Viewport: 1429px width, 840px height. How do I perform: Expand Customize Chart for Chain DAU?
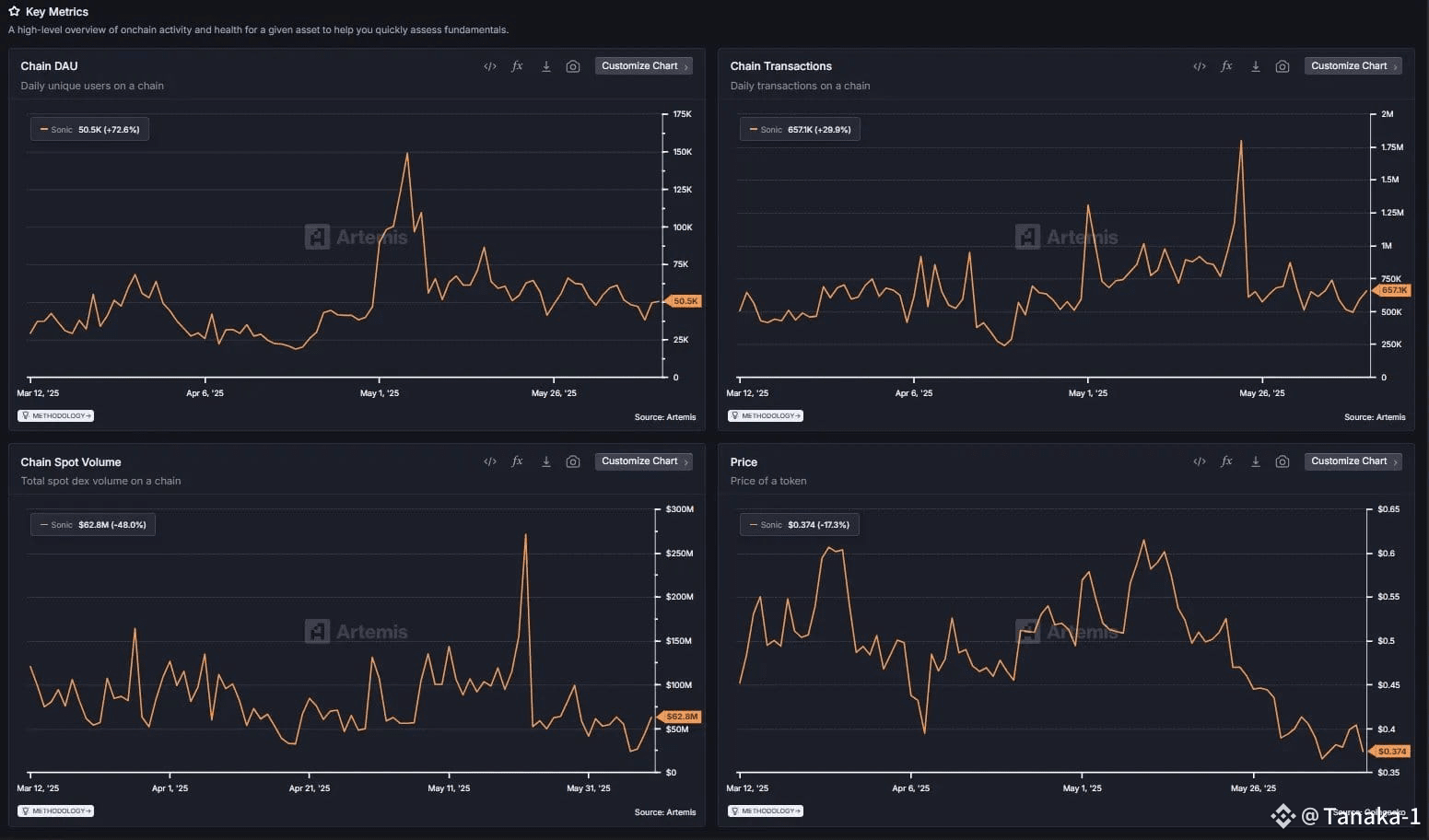tap(644, 66)
